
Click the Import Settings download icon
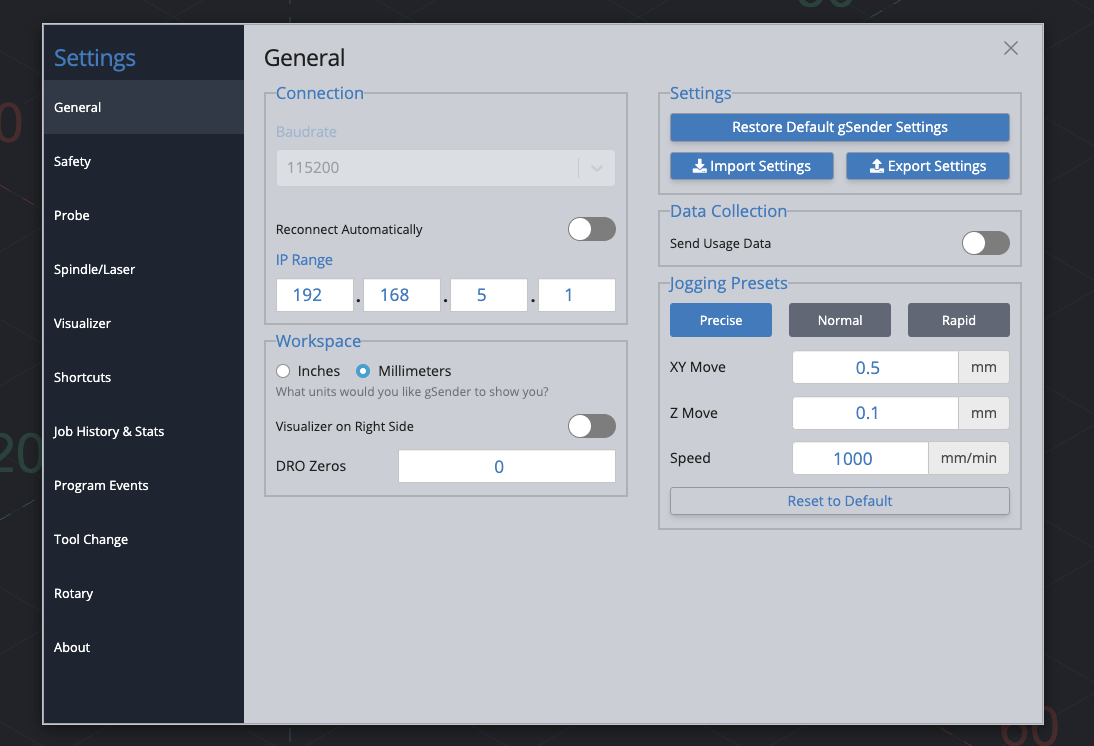699,166
